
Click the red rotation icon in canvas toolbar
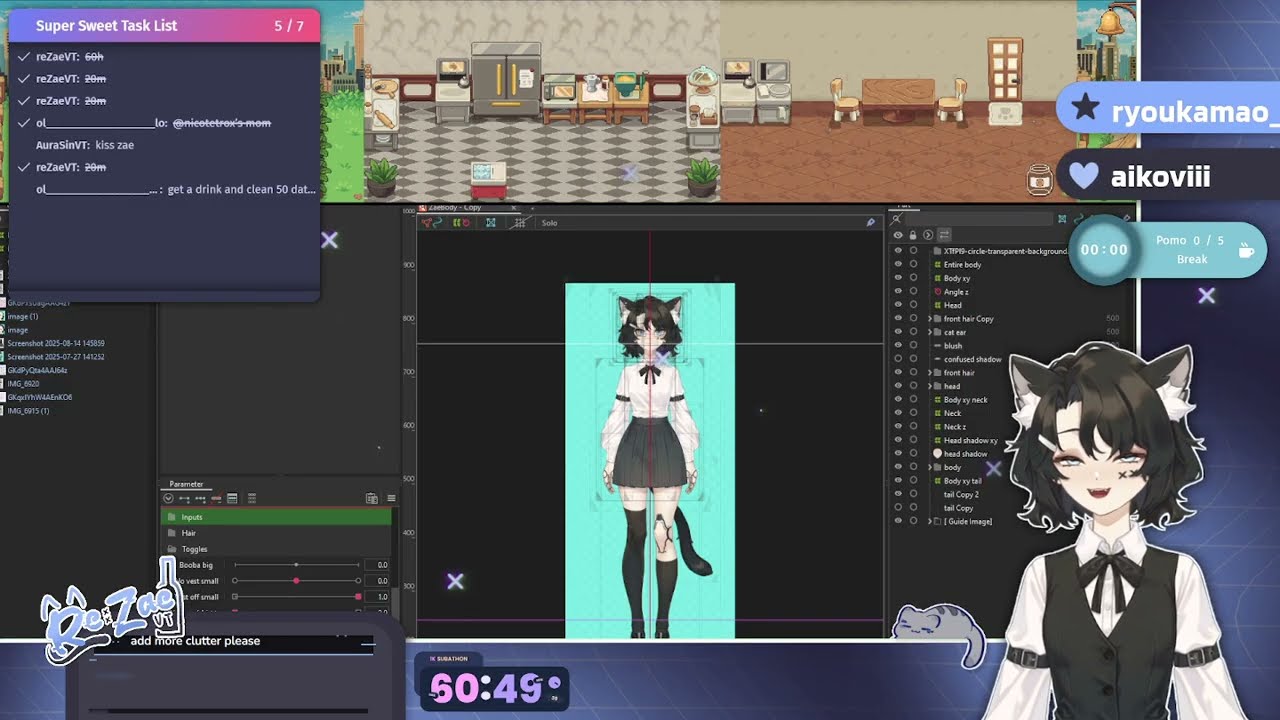click(x=466, y=222)
